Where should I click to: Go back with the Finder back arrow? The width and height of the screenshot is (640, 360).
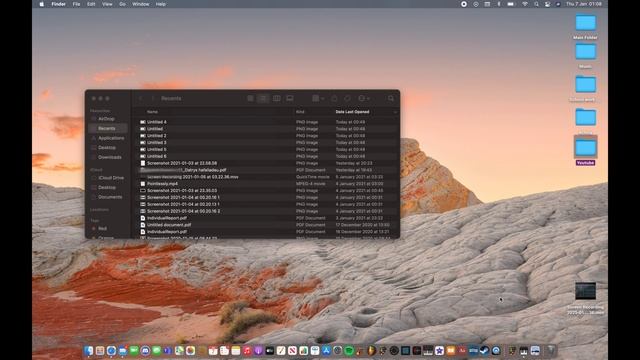(141, 98)
